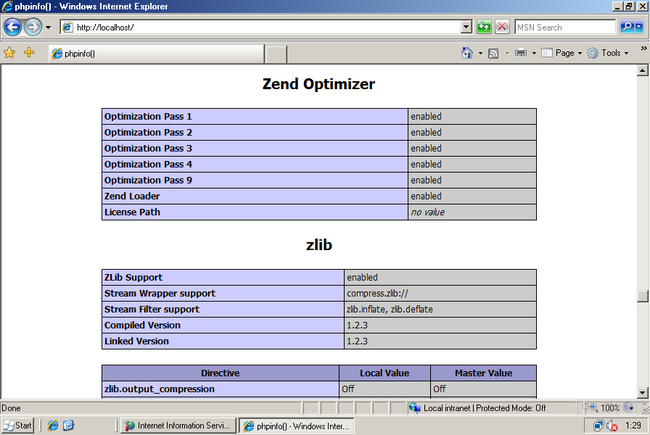Click the taskbar clock showing 1:29

(x=633, y=425)
